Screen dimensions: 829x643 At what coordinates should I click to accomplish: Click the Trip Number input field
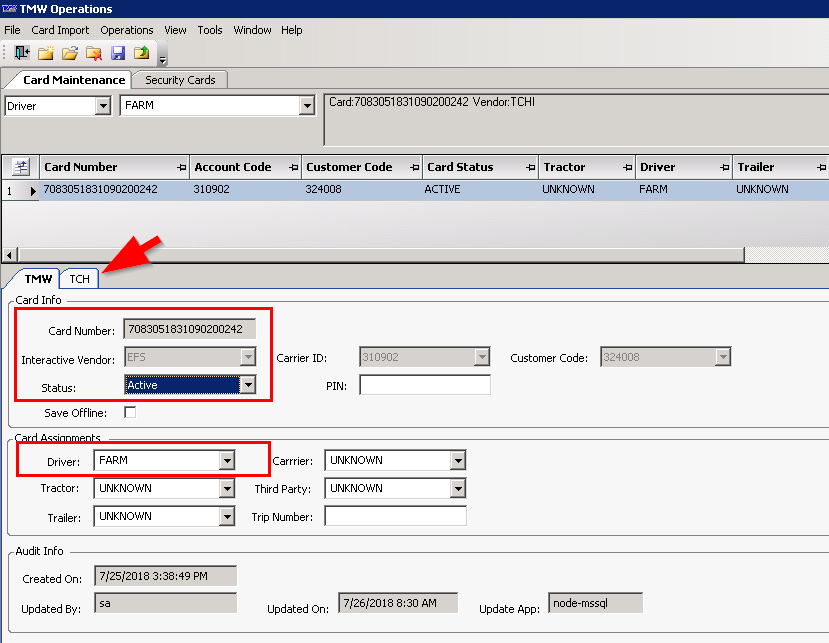395,516
